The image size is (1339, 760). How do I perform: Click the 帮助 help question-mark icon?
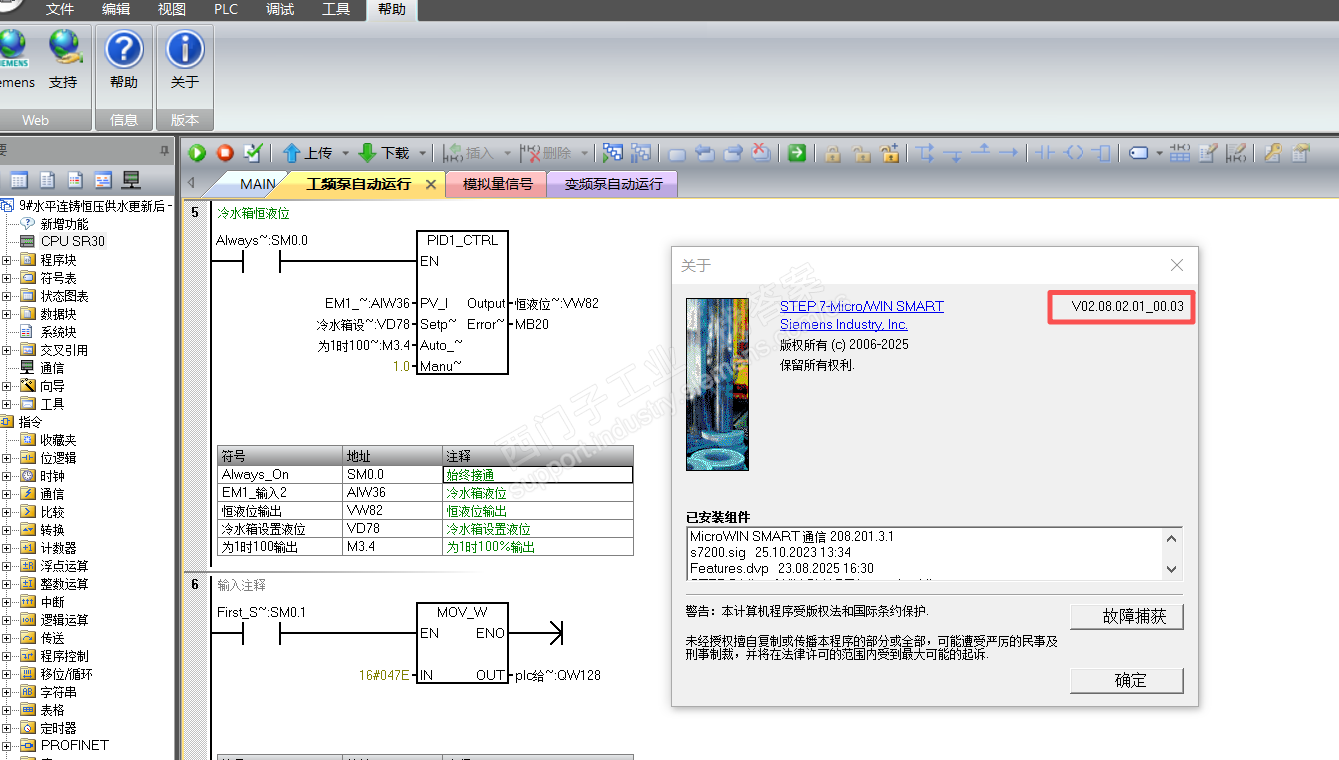124,48
